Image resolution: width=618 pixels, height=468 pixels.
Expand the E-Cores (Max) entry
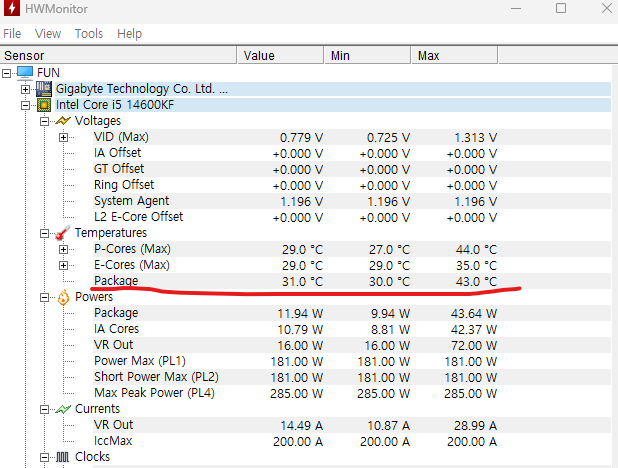pos(63,265)
